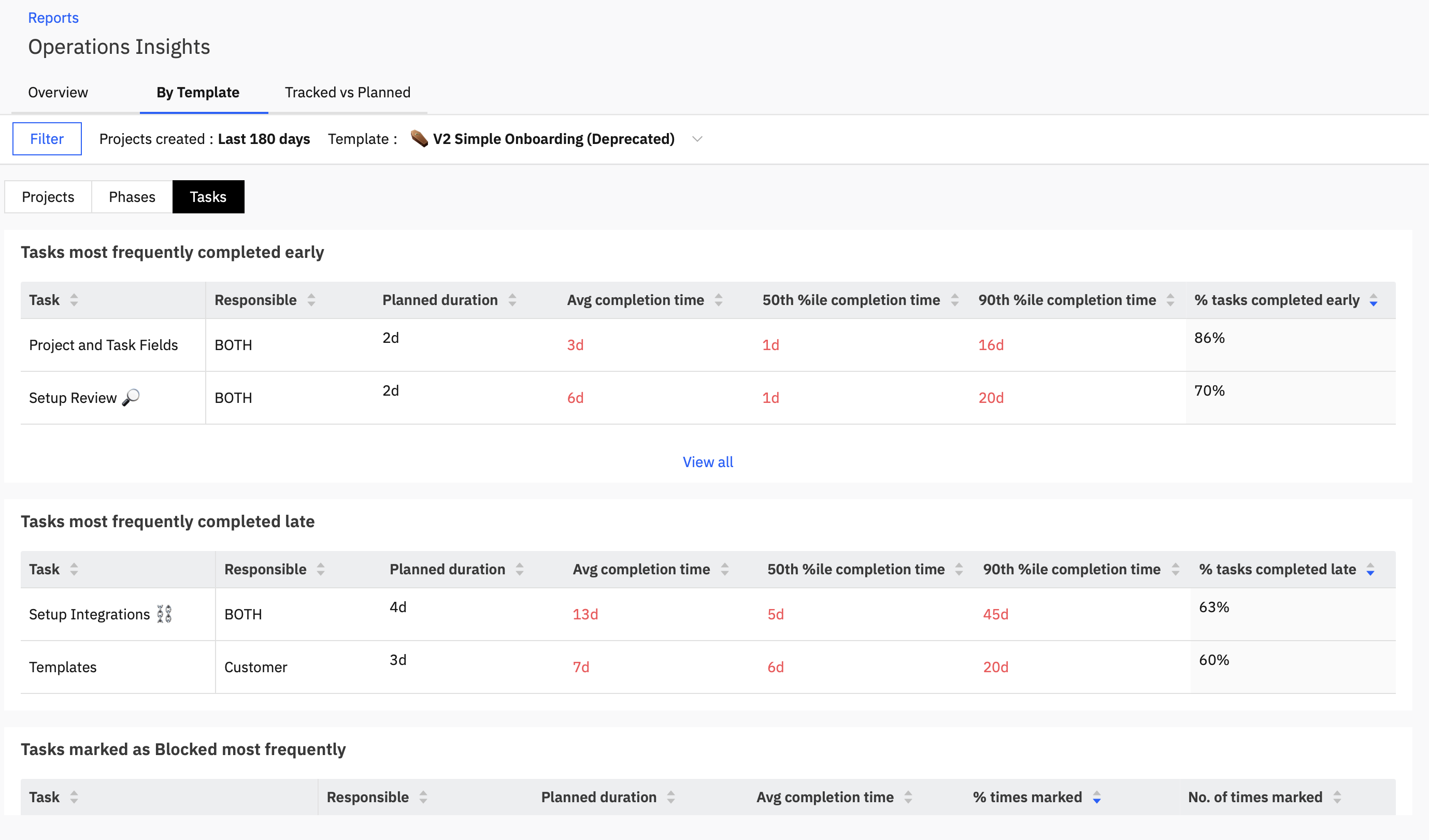Viewport: 1429px width, 840px height.
Task: Switch to the Overview tab
Action: pos(58,92)
